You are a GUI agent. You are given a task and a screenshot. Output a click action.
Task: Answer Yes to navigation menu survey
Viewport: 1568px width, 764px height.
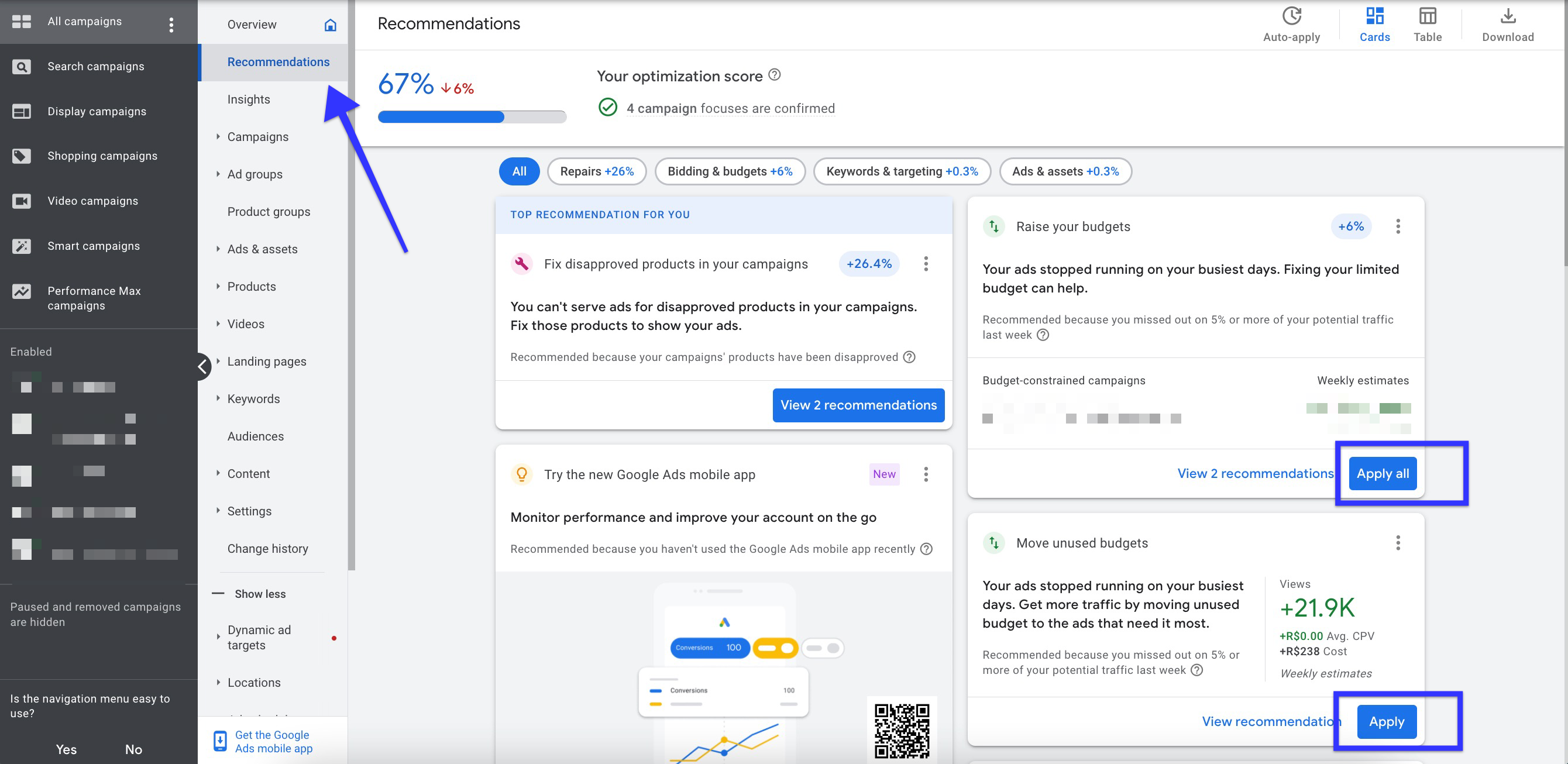[x=66, y=749]
